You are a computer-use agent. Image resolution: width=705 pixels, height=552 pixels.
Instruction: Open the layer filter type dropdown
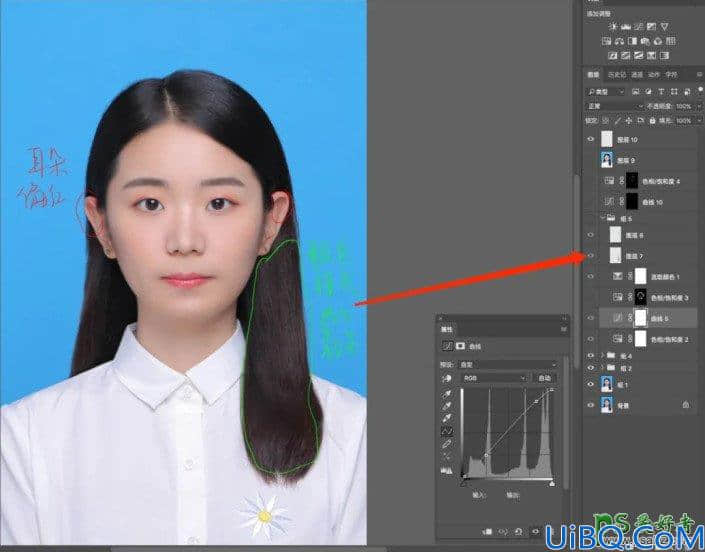[x=605, y=92]
